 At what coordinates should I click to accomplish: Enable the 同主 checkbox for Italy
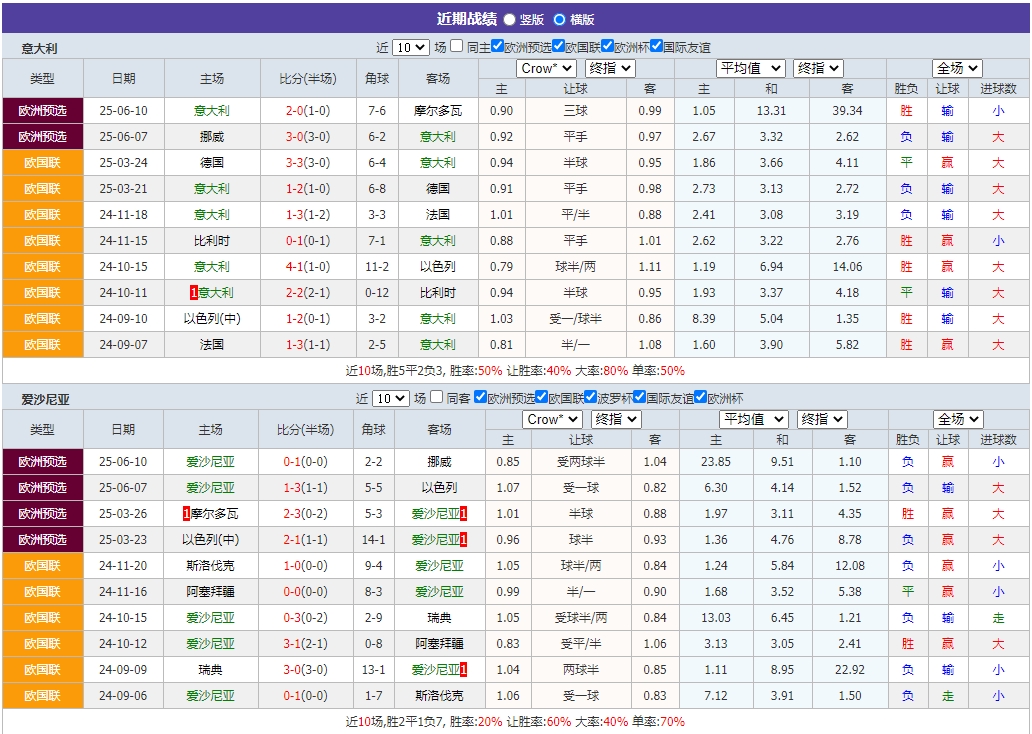[454, 45]
